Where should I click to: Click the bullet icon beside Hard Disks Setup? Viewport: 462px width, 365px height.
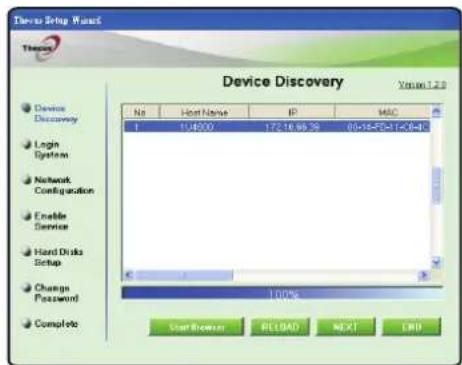coord(26,252)
